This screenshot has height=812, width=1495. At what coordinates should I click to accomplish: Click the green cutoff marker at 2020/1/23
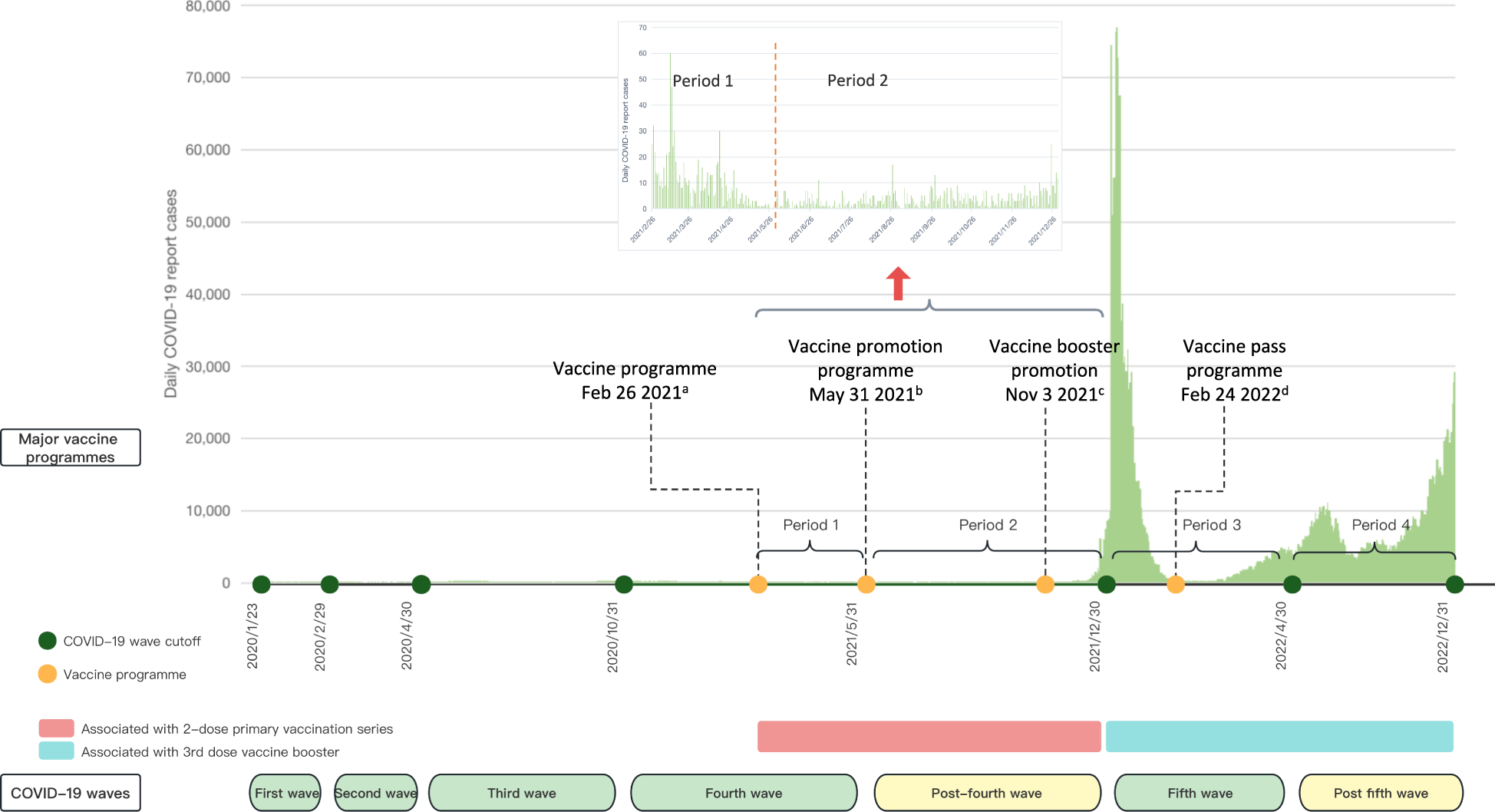(x=261, y=584)
